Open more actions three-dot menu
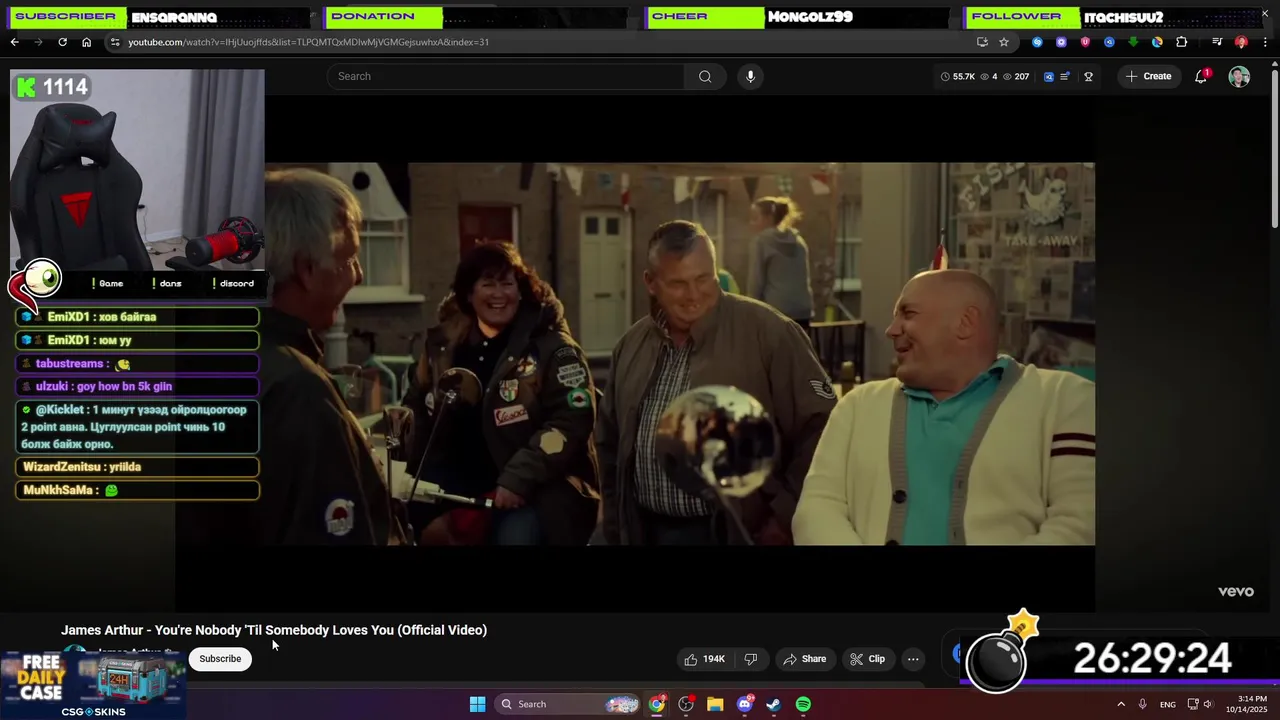 [x=913, y=659]
